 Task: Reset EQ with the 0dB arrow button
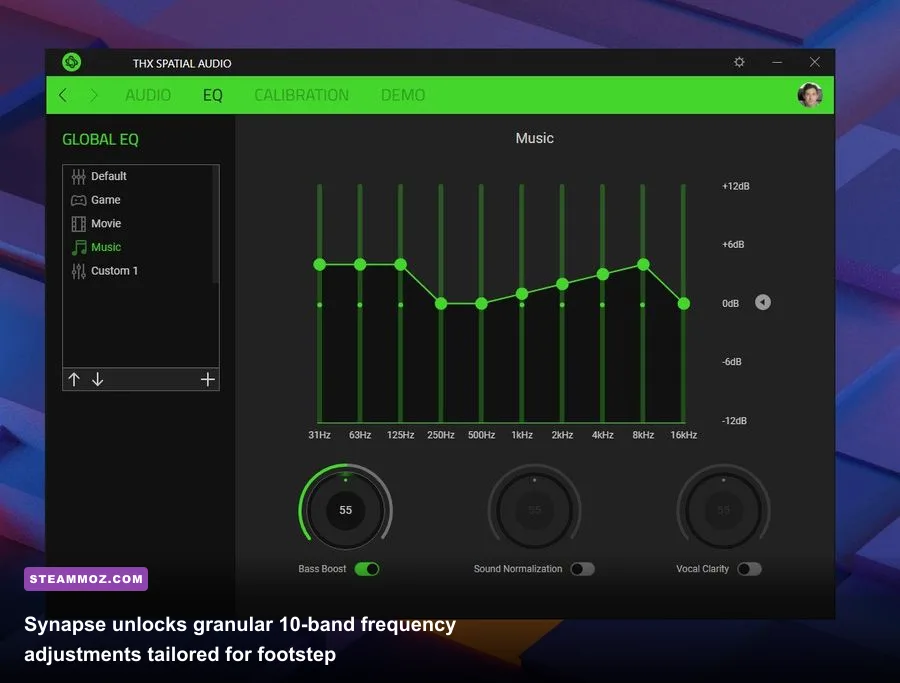pyautogui.click(x=763, y=302)
